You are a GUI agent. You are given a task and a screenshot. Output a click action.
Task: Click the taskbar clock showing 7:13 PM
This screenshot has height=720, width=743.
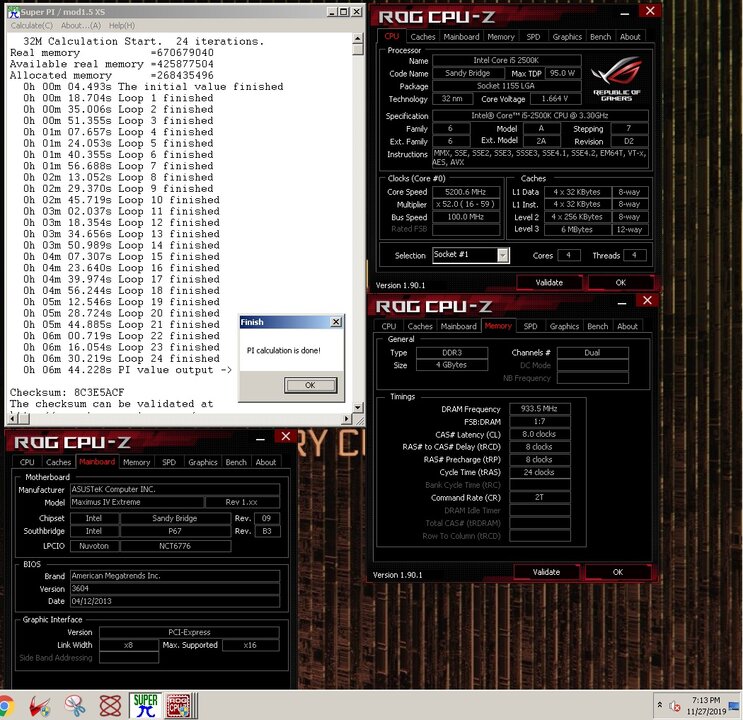pyautogui.click(x=706, y=706)
